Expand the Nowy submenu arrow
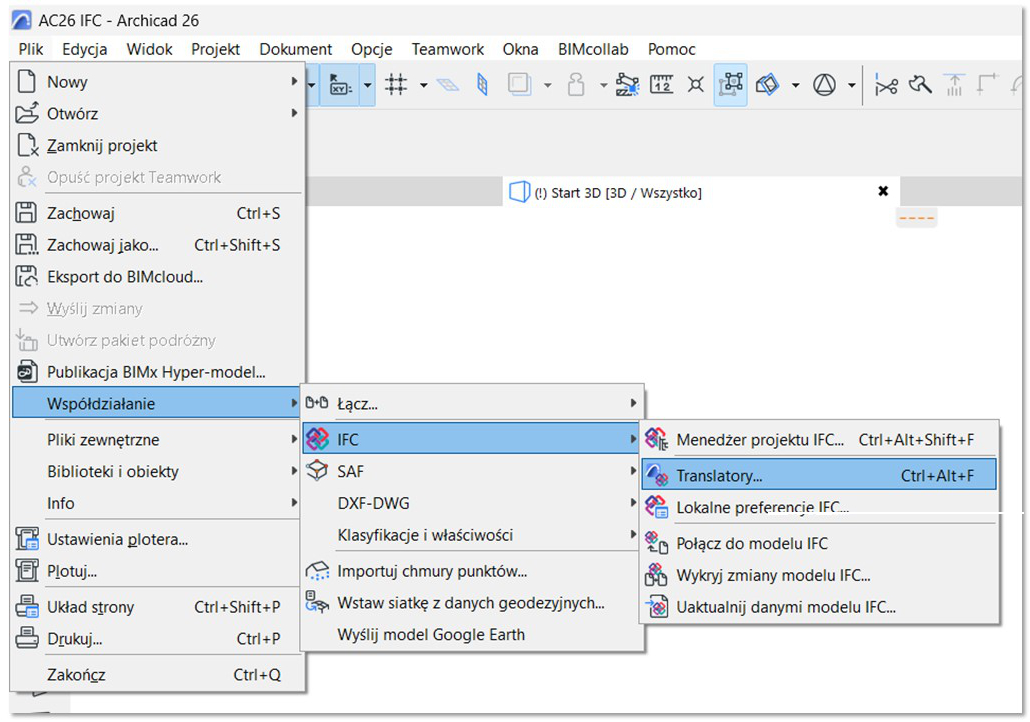This screenshot has width=1030, height=722. pyautogui.click(x=294, y=81)
